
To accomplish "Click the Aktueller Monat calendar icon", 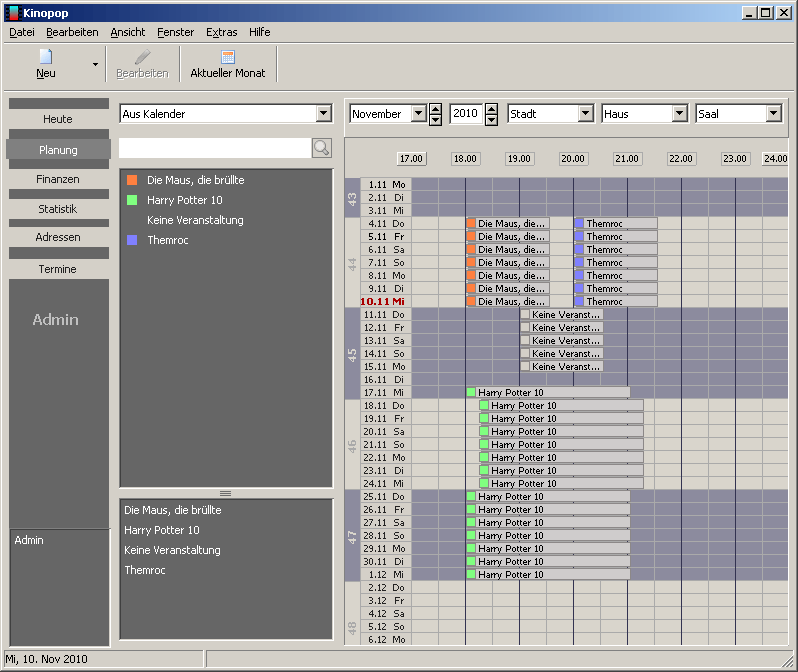I will [228, 57].
